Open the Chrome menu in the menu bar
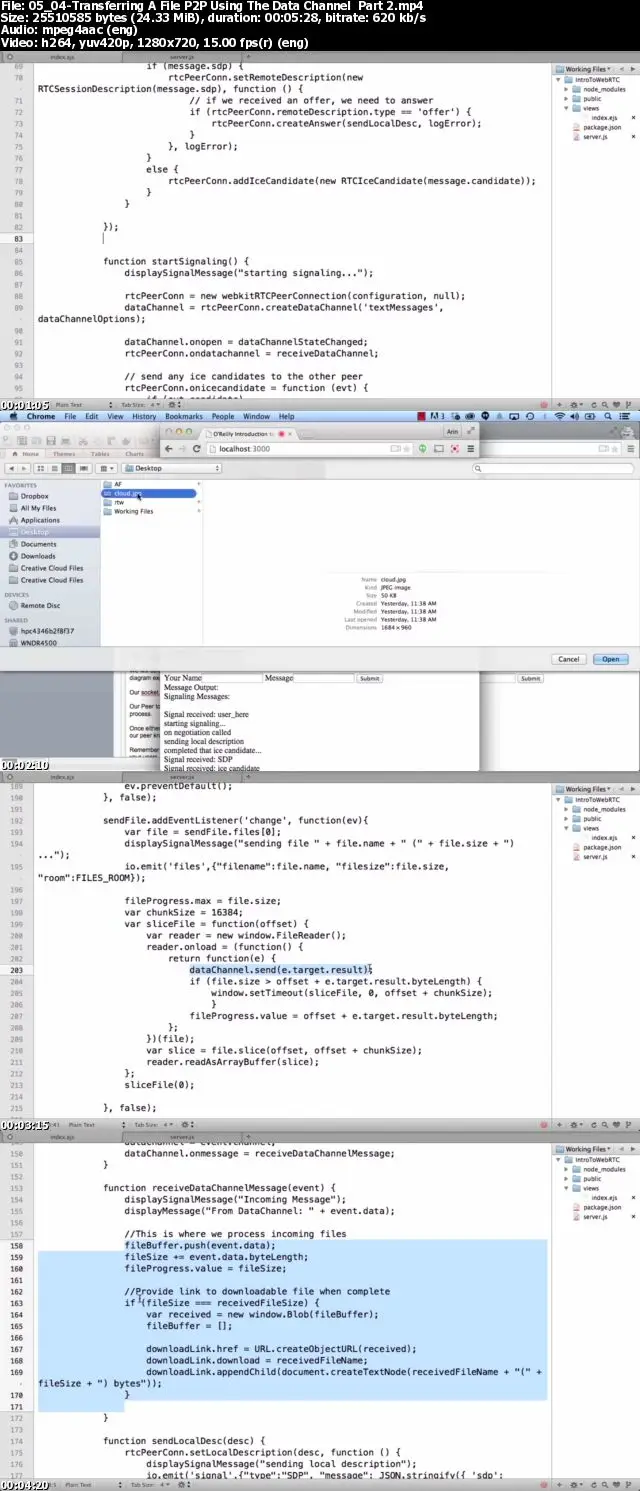This screenshot has width=640, height=1491. pyautogui.click(x=41, y=416)
